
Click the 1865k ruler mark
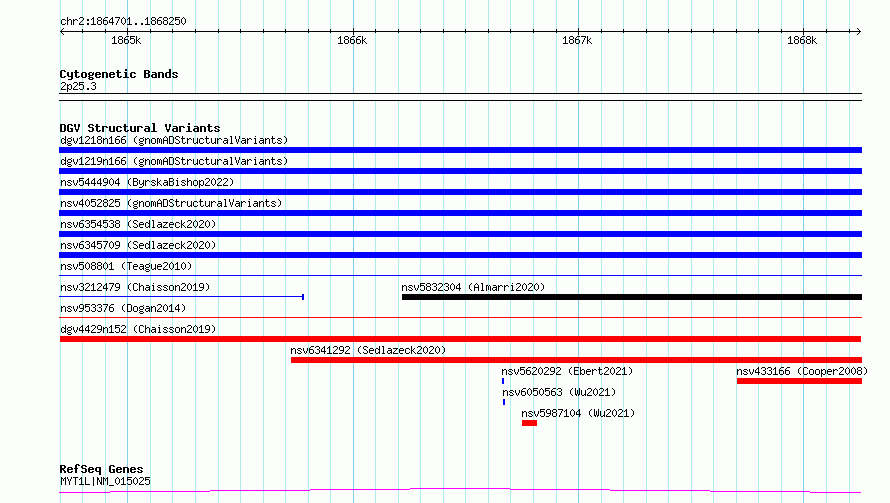126,40
